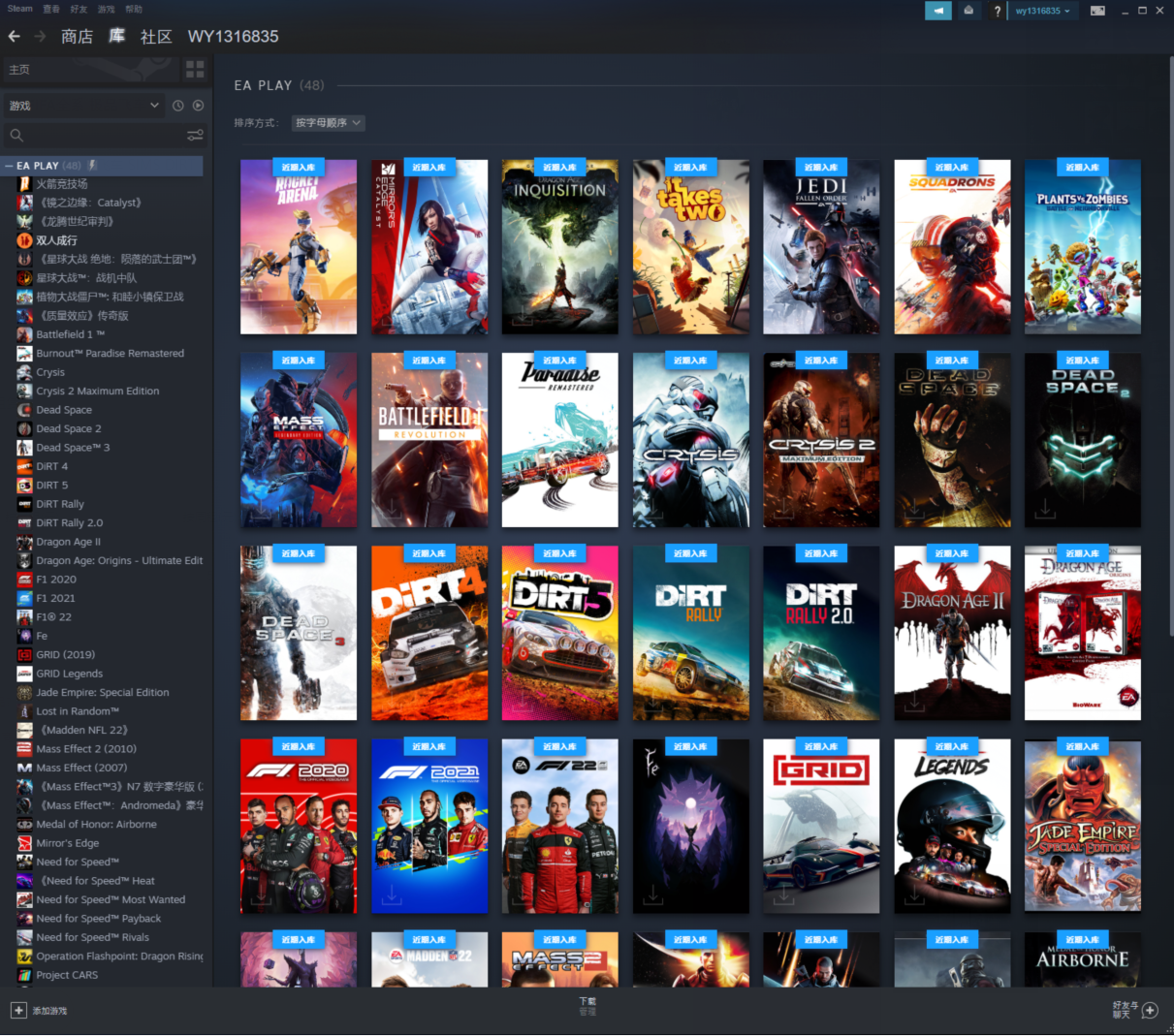This screenshot has width=1174, height=1036.
Task: Open the 游戏 menu in menu bar
Action: 106,9
